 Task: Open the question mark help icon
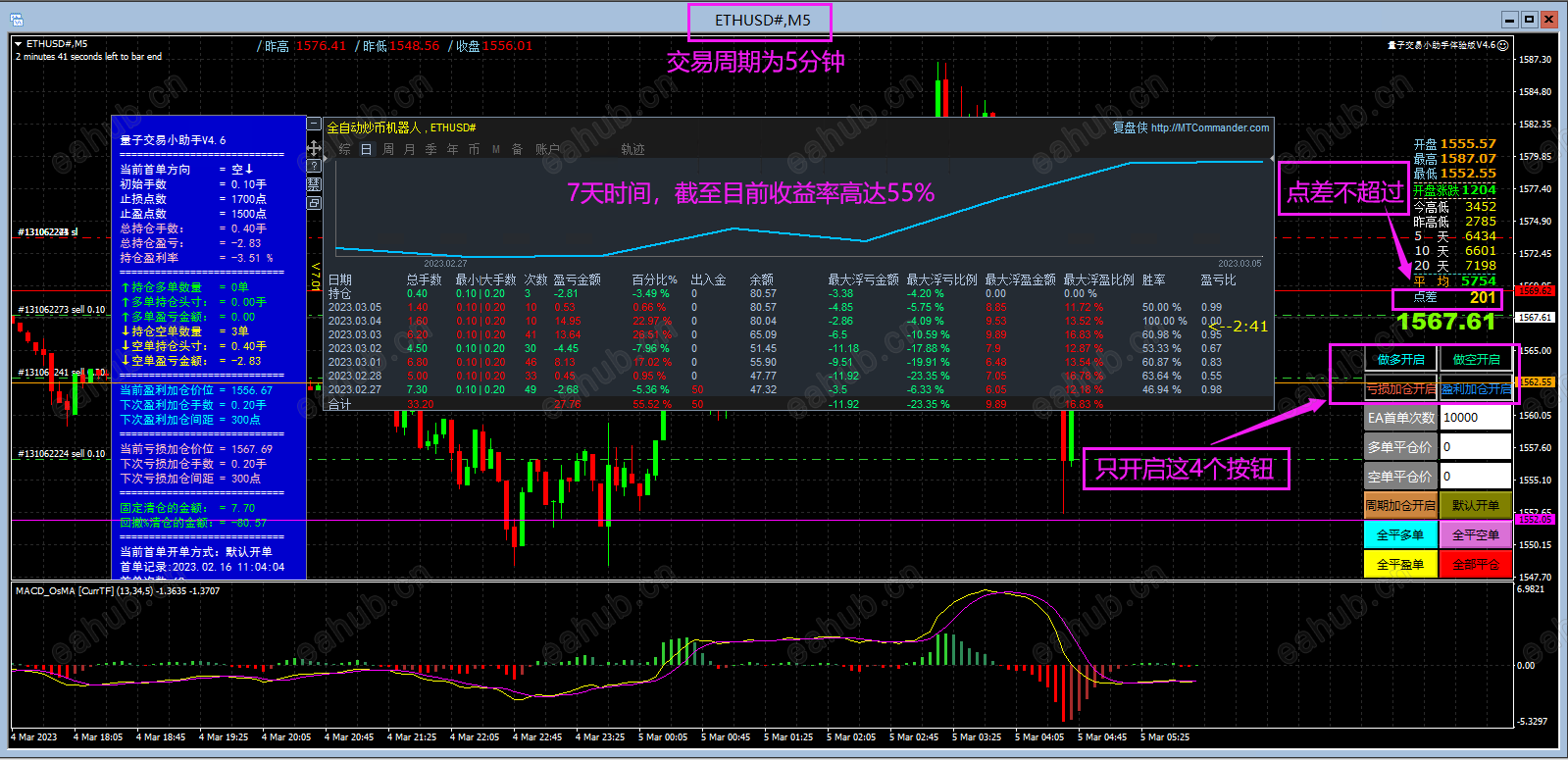(x=314, y=166)
